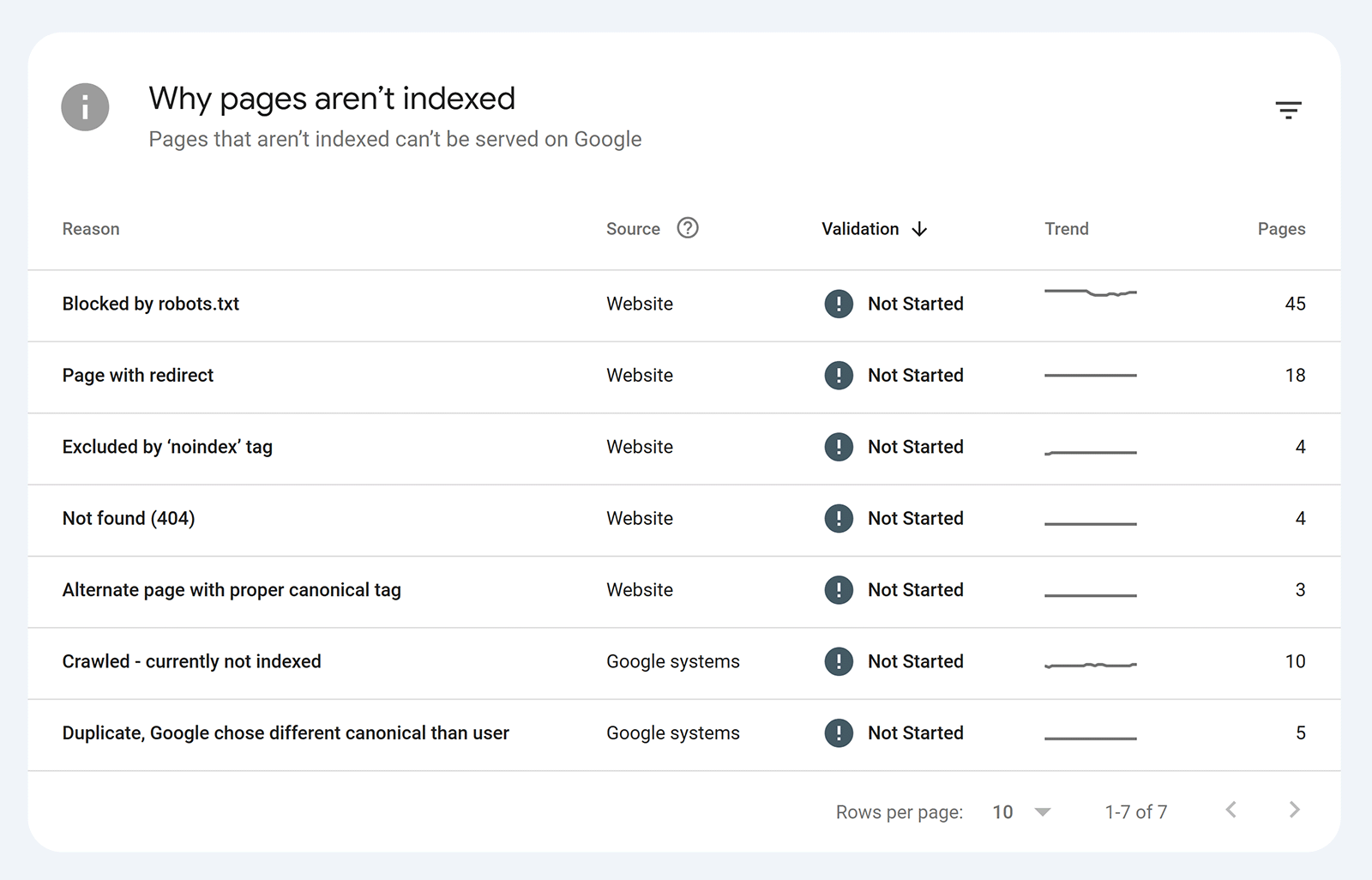
Task: Click the help icon next to Source column
Action: [x=688, y=228]
